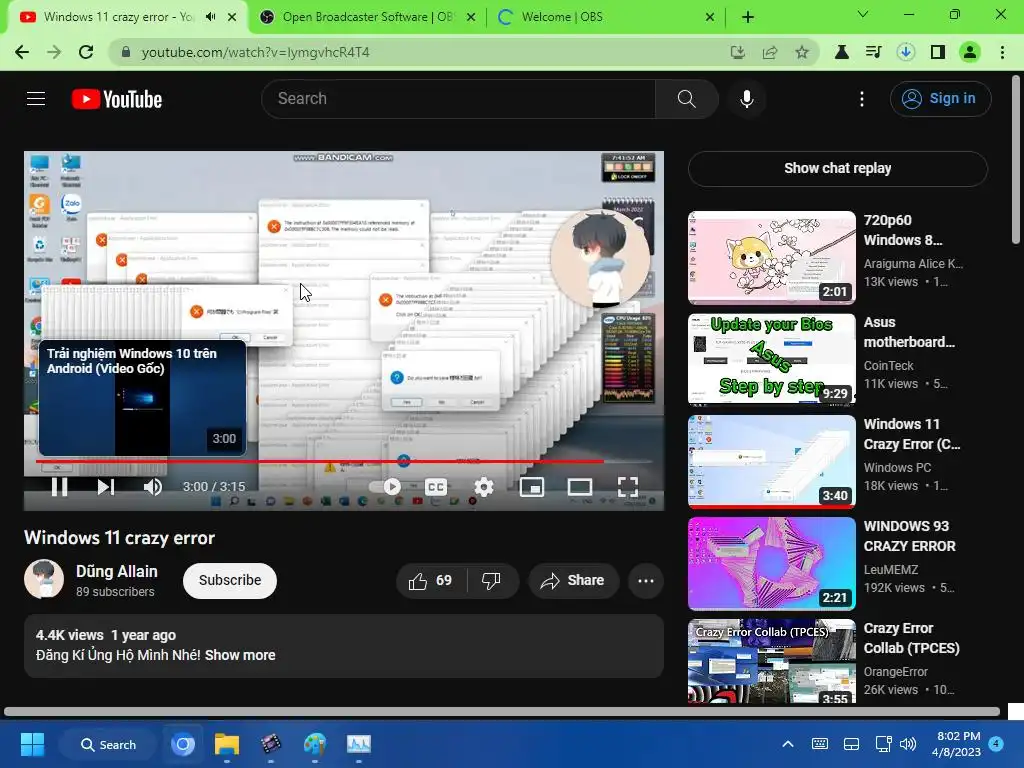Expand the description with Show more

click(240, 655)
